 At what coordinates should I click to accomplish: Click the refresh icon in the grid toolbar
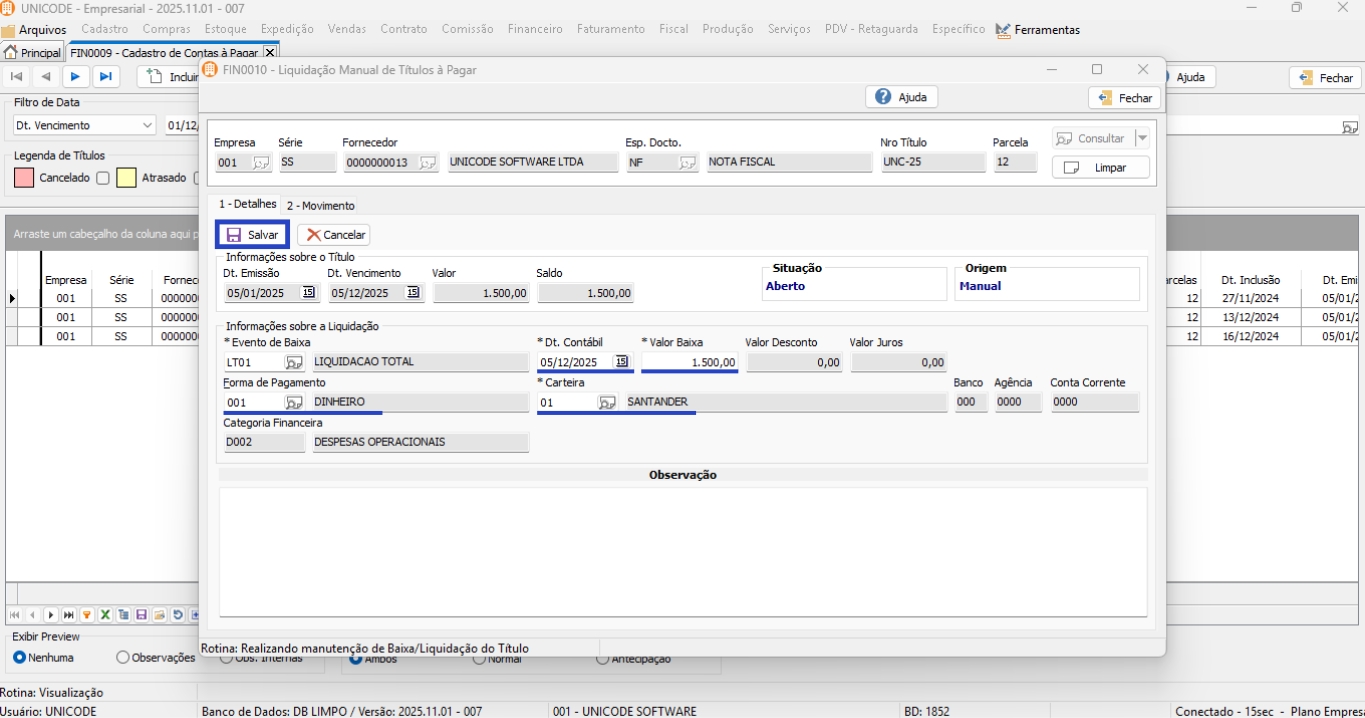[x=178, y=615]
